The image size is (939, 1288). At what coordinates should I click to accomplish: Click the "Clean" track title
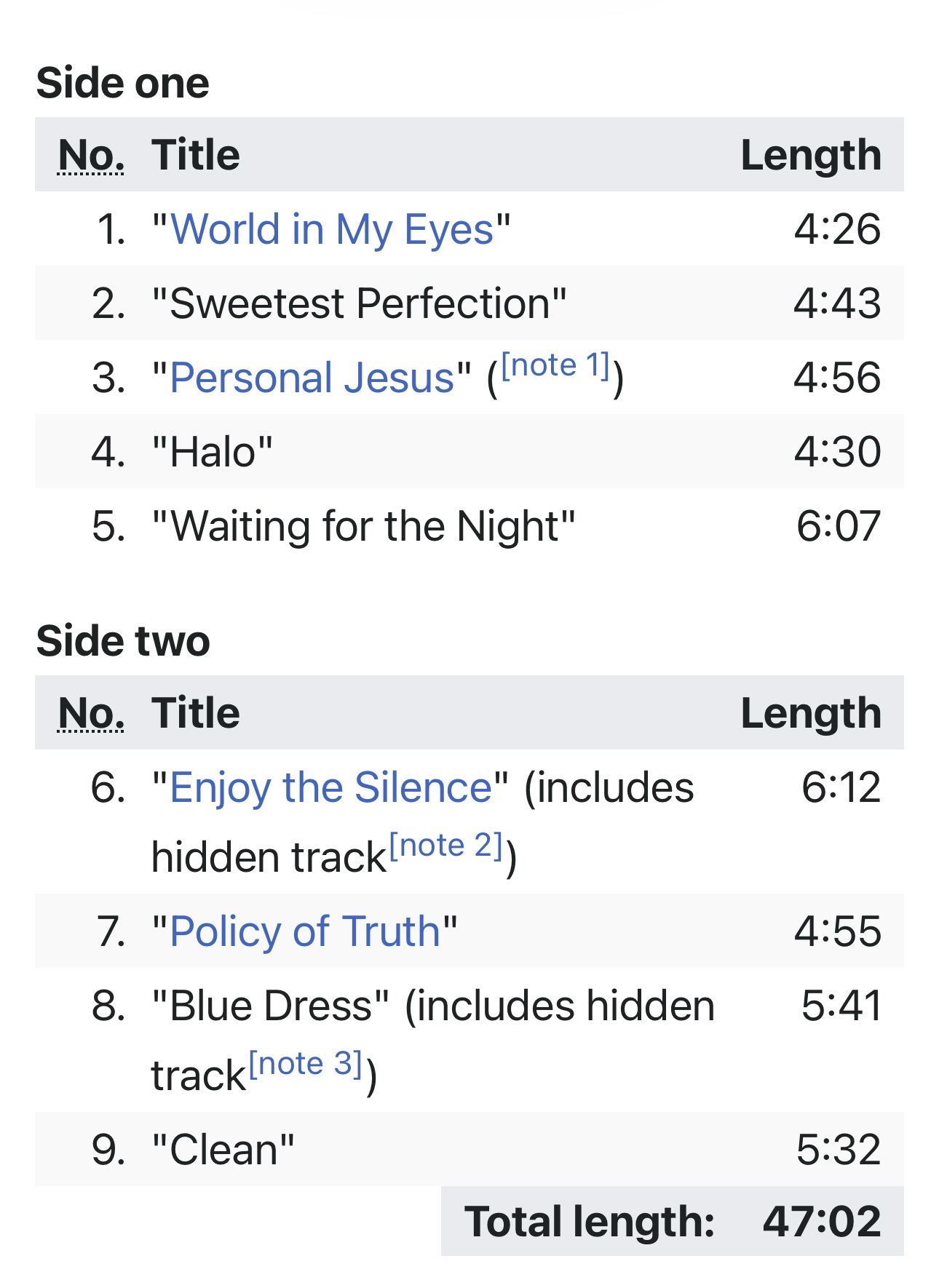(x=223, y=1149)
